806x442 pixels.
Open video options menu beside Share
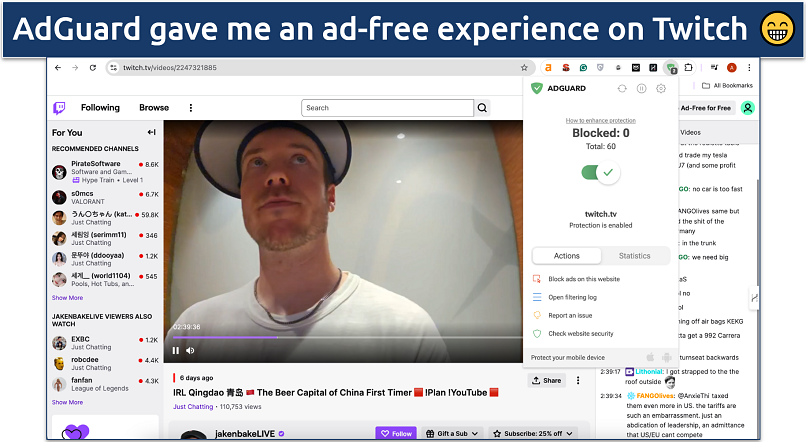(578, 380)
